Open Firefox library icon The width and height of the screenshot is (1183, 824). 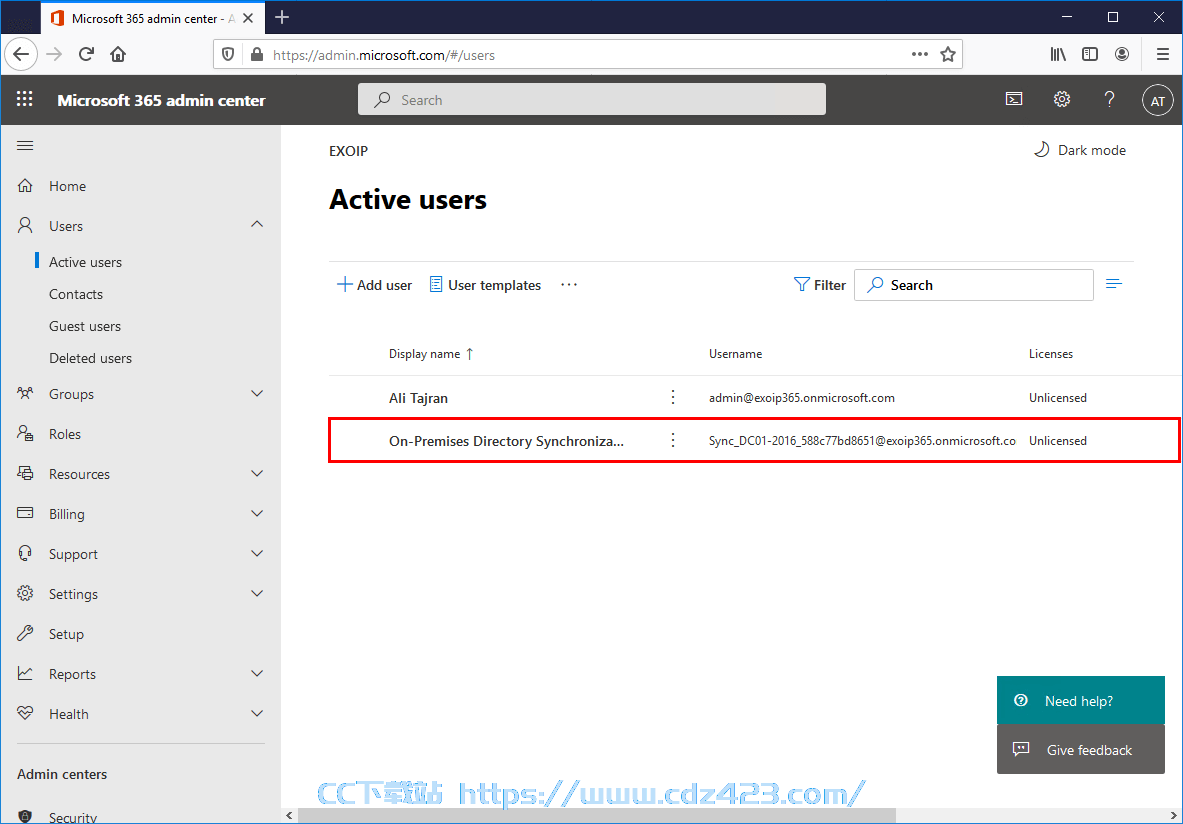1058,54
